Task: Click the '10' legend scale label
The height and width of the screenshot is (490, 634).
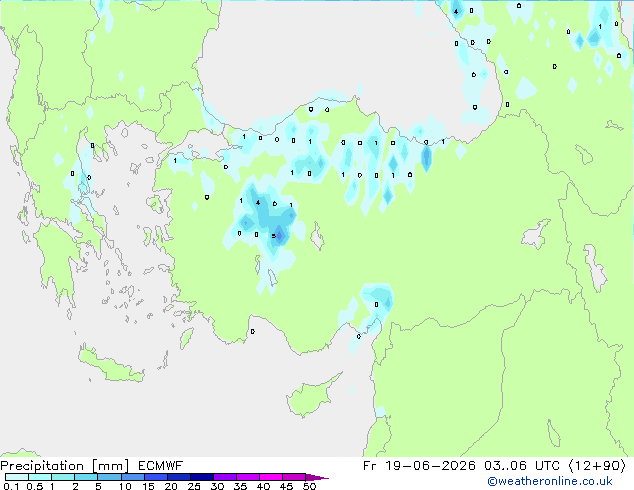Action: pyautogui.click(x=125, y=486)
